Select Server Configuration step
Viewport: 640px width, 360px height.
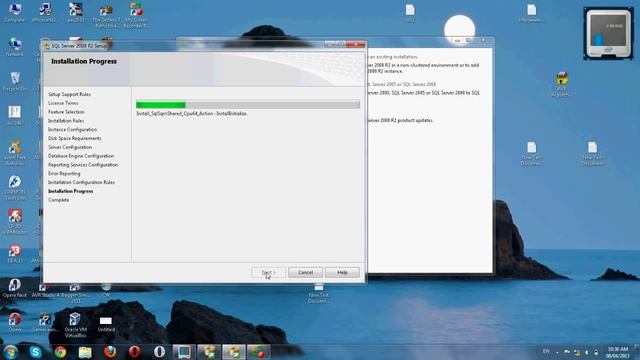coord(70,147)
